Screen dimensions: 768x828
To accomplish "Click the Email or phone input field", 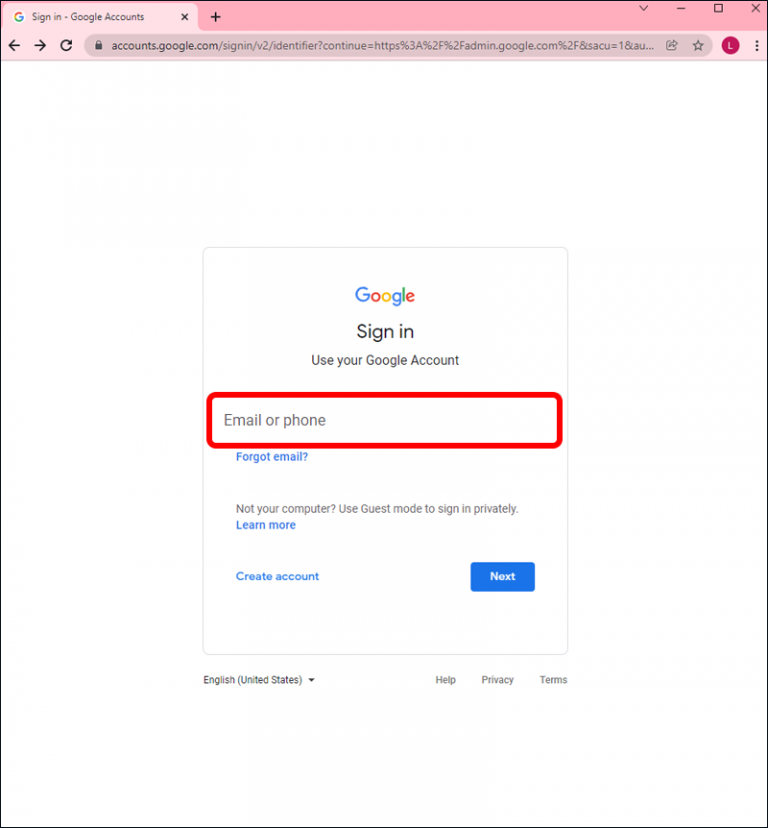I will pos(384,420).
